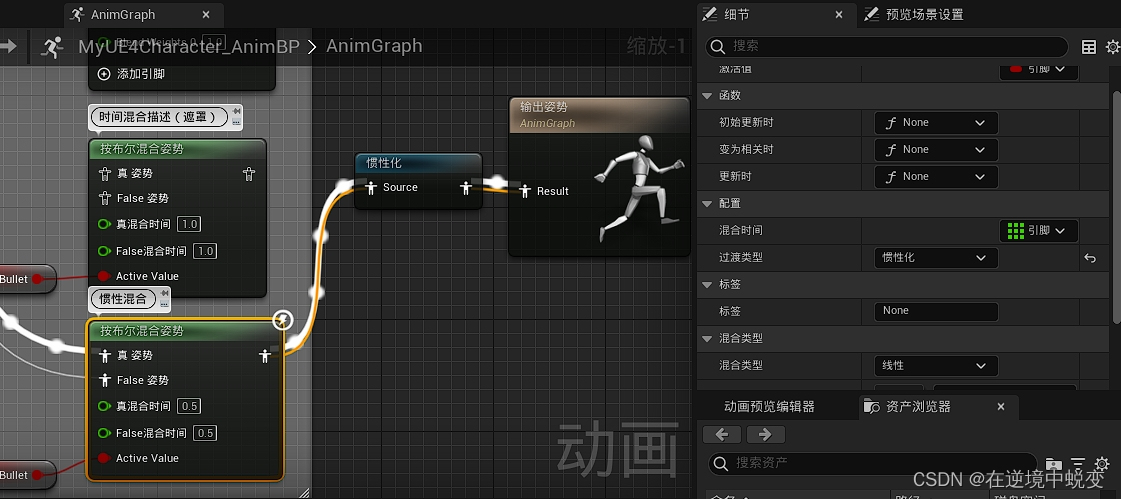Open the ellipsis button on 惯性混合 bubble
Screen dimensions: 1121x499
tap(164, 304)
